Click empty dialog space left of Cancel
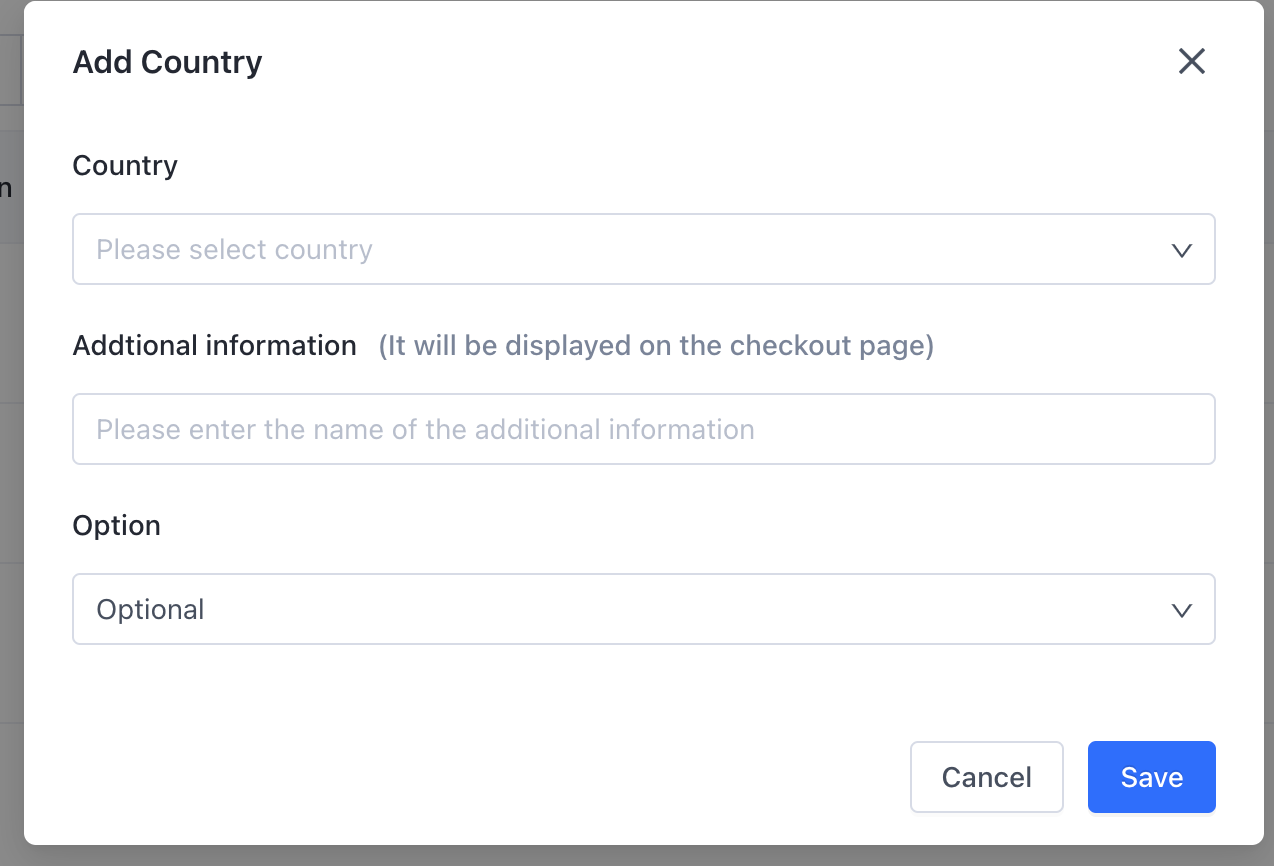 coord(500,777)
